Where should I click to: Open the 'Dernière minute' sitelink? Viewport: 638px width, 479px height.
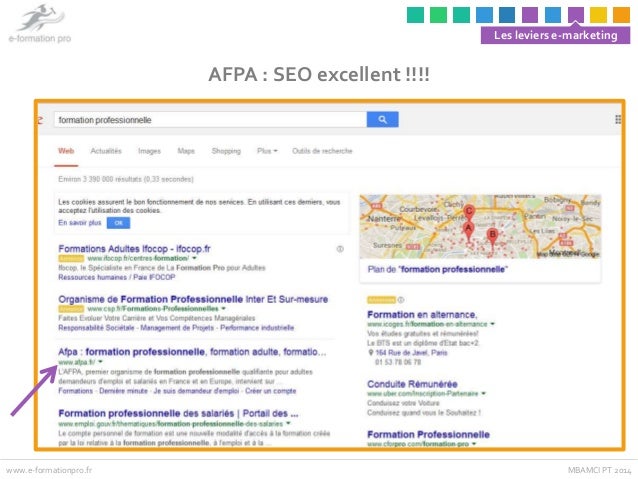click(x=123, y=391)
